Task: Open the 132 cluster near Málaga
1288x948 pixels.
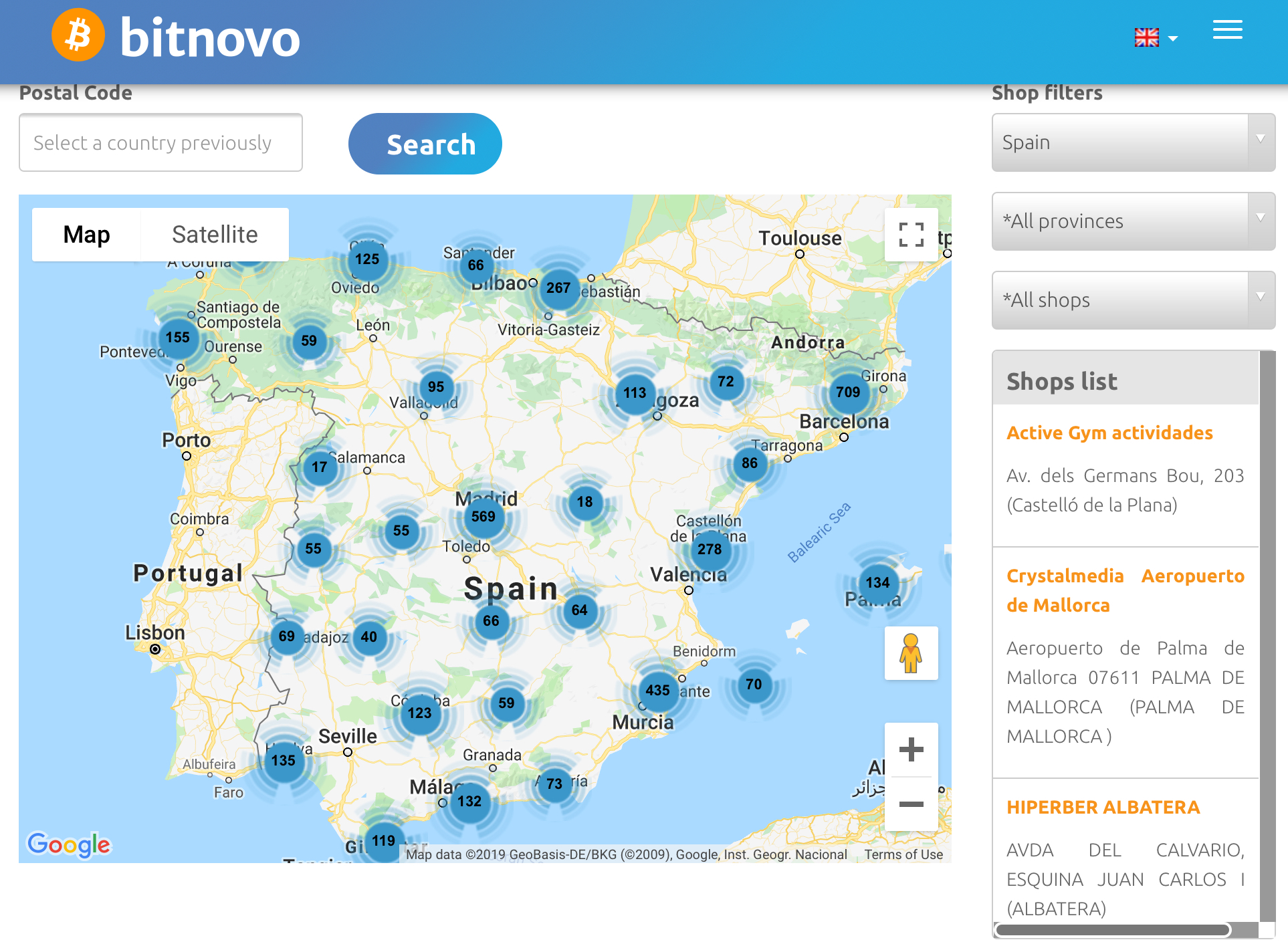Action: (469, 801)
